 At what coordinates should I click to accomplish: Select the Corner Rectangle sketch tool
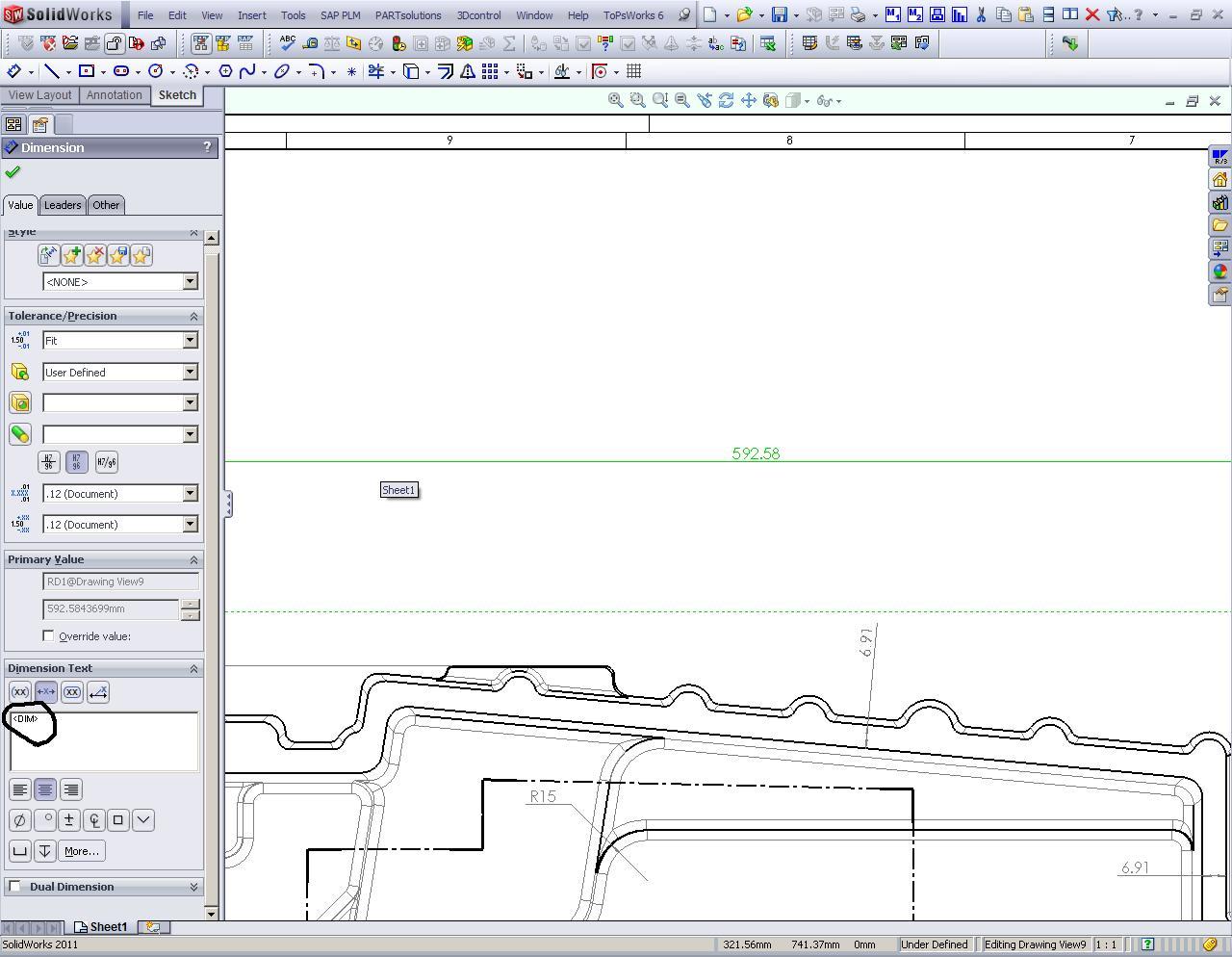[87, 71]
